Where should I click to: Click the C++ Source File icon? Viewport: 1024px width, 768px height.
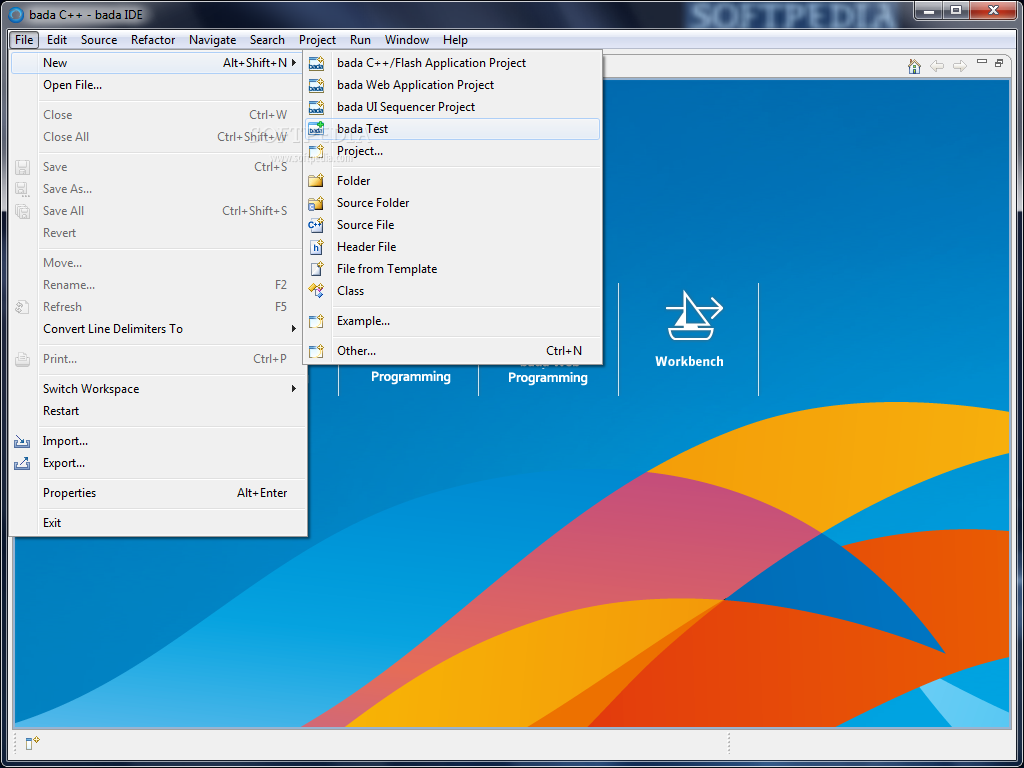click(x=317, y=225)
